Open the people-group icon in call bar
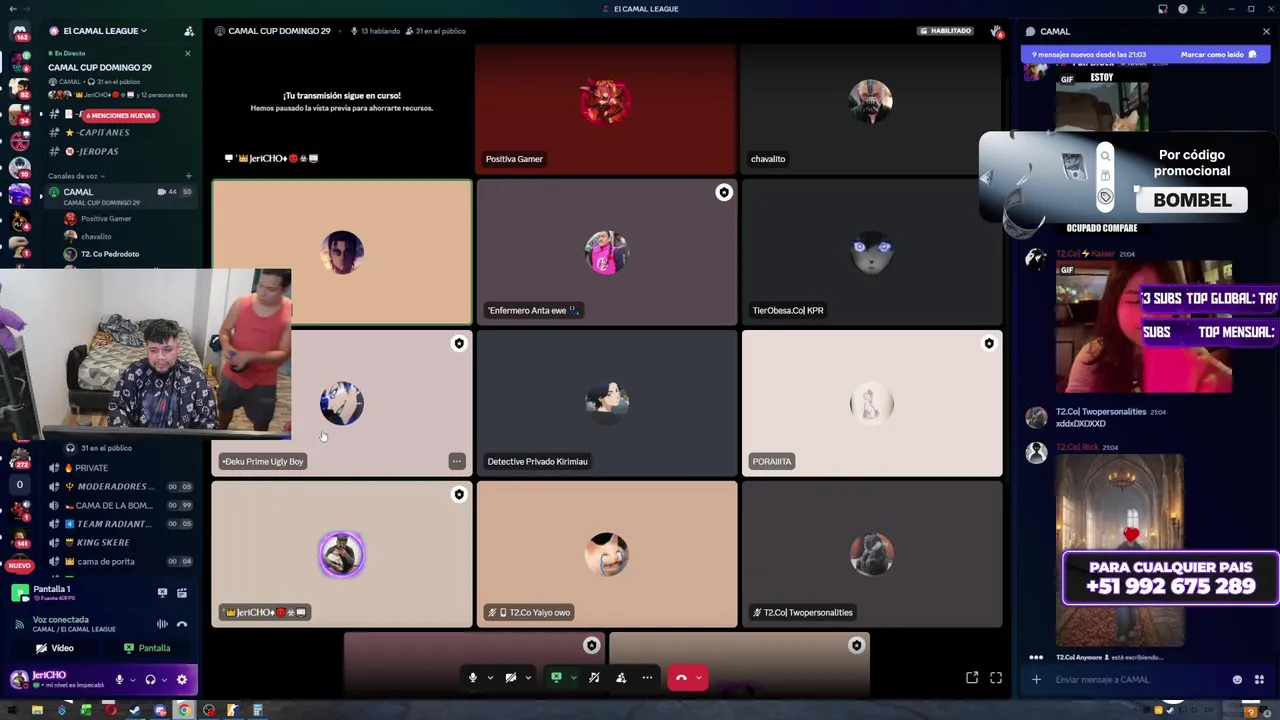 click(x=621, y=677)
